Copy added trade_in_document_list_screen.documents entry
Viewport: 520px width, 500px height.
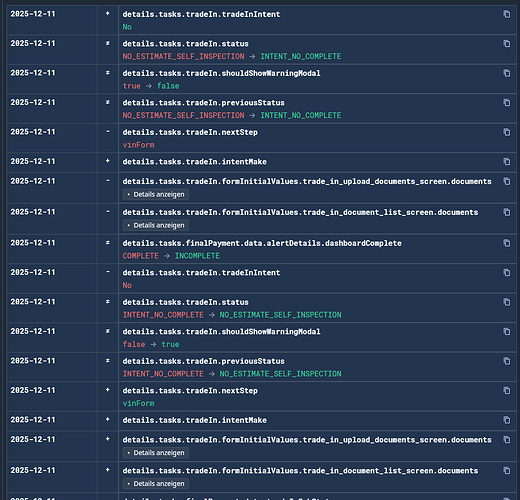pyautogui.click(x=507, y=471)
